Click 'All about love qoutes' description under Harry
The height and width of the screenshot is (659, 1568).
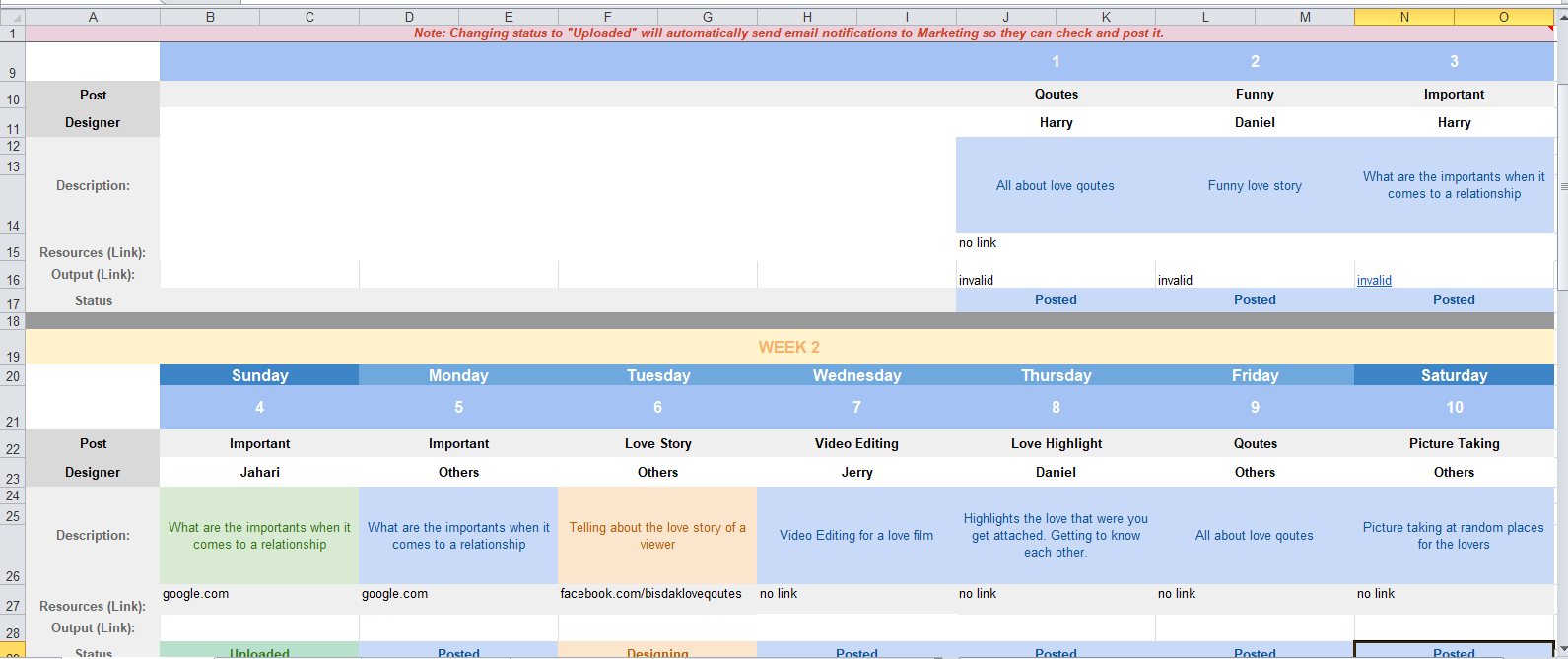tap(1056, 185)
